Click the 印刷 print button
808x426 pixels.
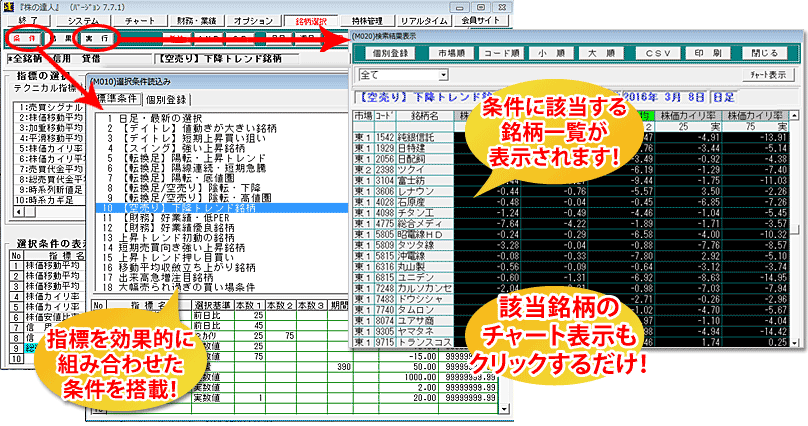tap(708, 53)
